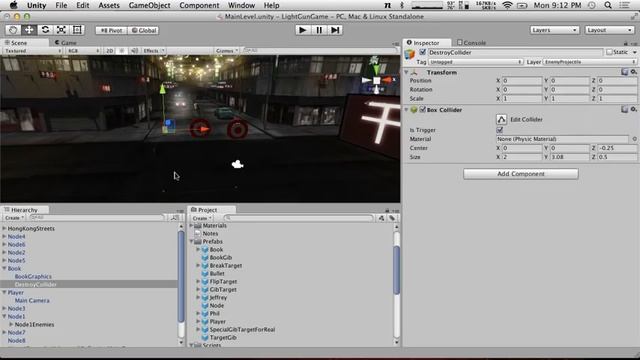Select the Rect transform tool

[x=77, y=30]
